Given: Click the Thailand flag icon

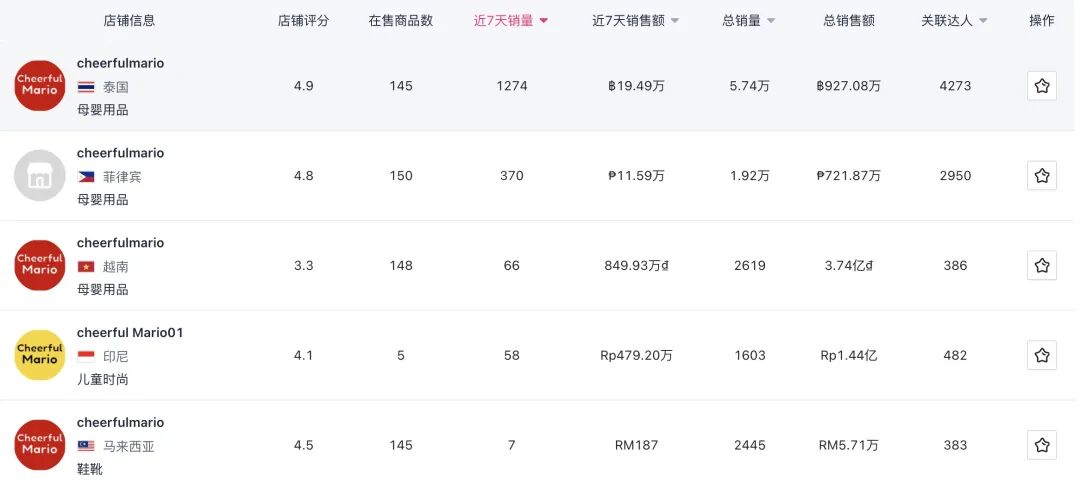Looking at the screenshot, I should pos(86,87).
